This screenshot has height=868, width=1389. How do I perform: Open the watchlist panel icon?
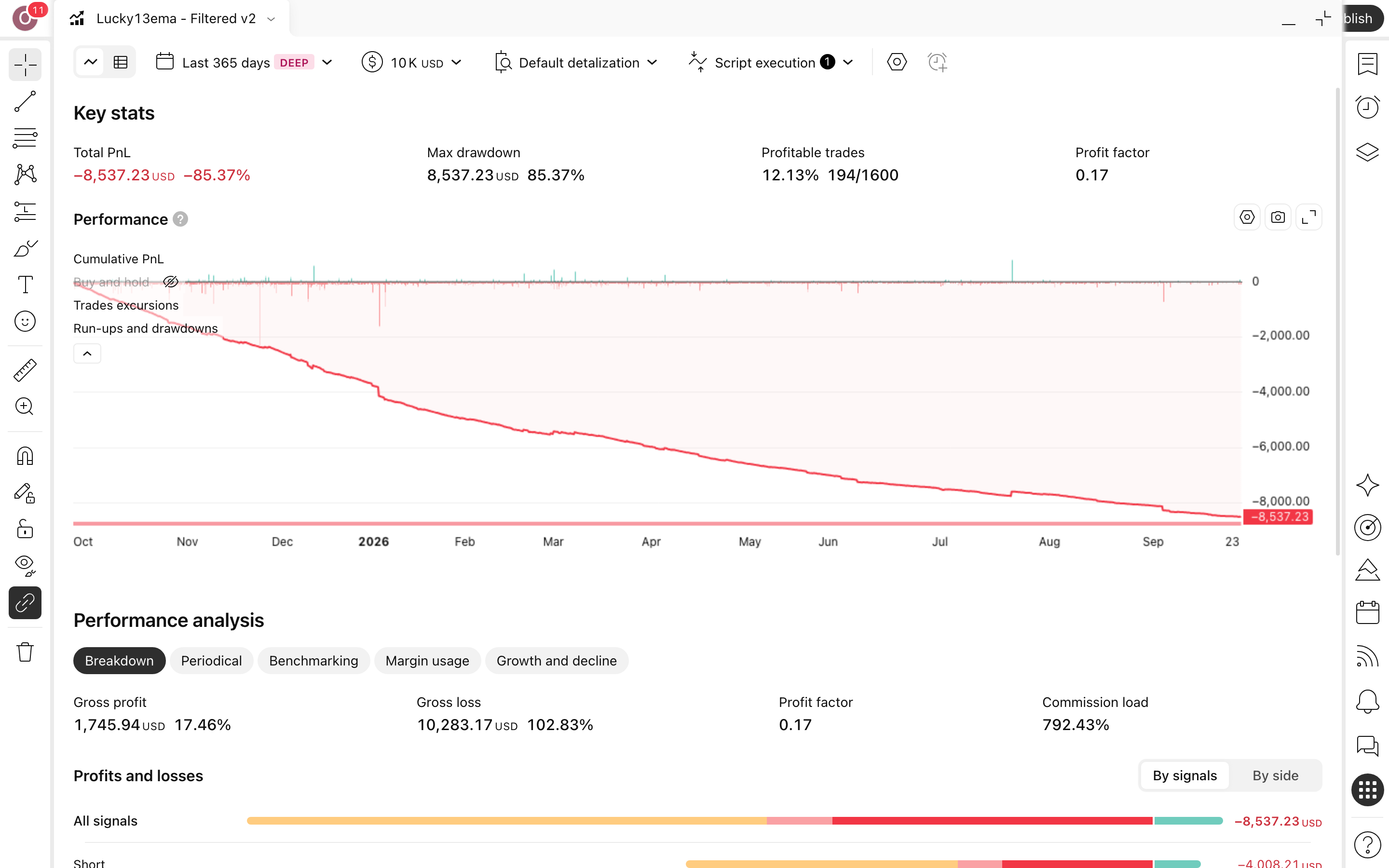pyautogui.click(x=1368, y=64)
